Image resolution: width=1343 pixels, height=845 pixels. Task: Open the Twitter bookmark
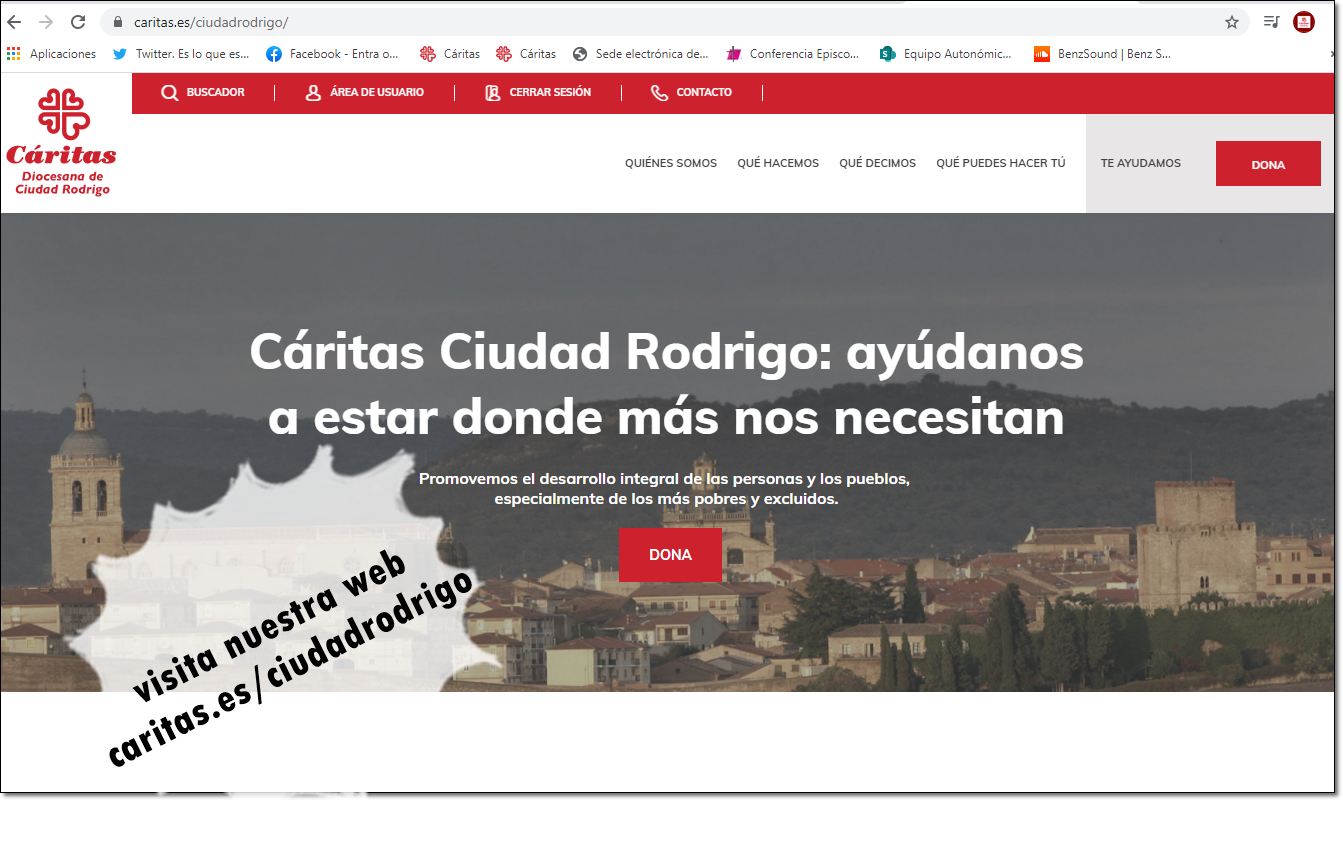point(181,54)
